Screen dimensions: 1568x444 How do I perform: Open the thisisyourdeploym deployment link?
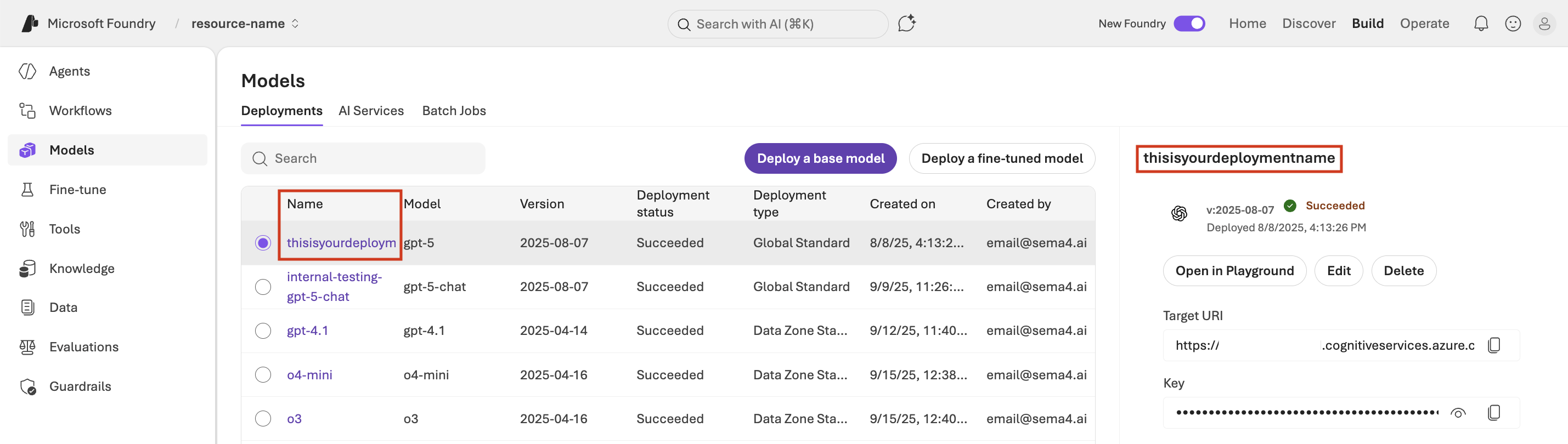[x=341, y=243]
